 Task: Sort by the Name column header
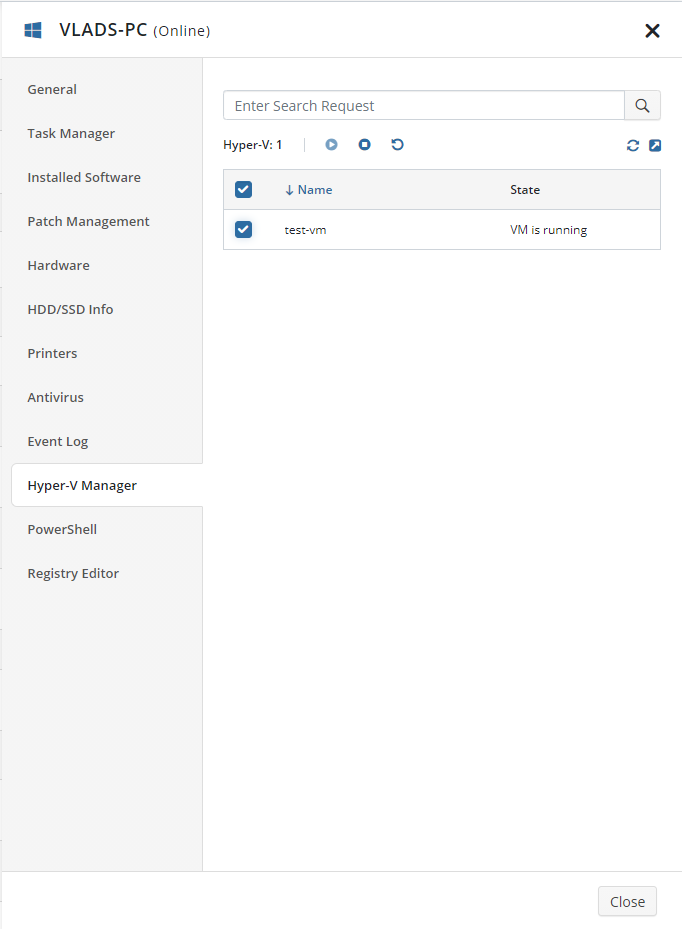pyautogui.click(x=309, y=190)
